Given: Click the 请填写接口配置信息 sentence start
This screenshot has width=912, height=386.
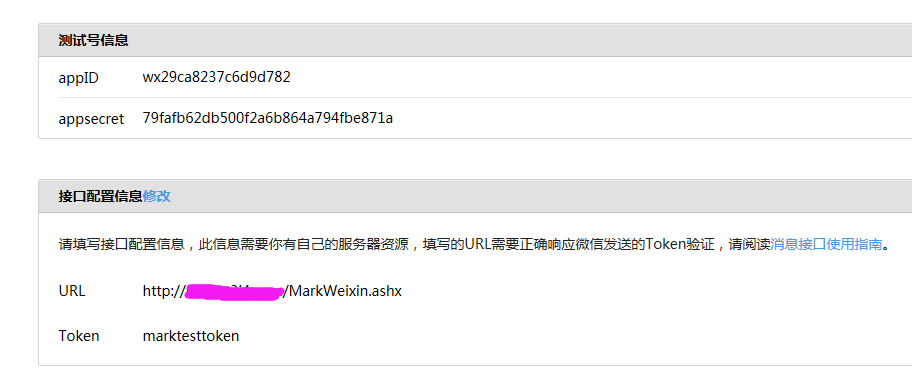Looking at the screenshot, I should [122, 244].
